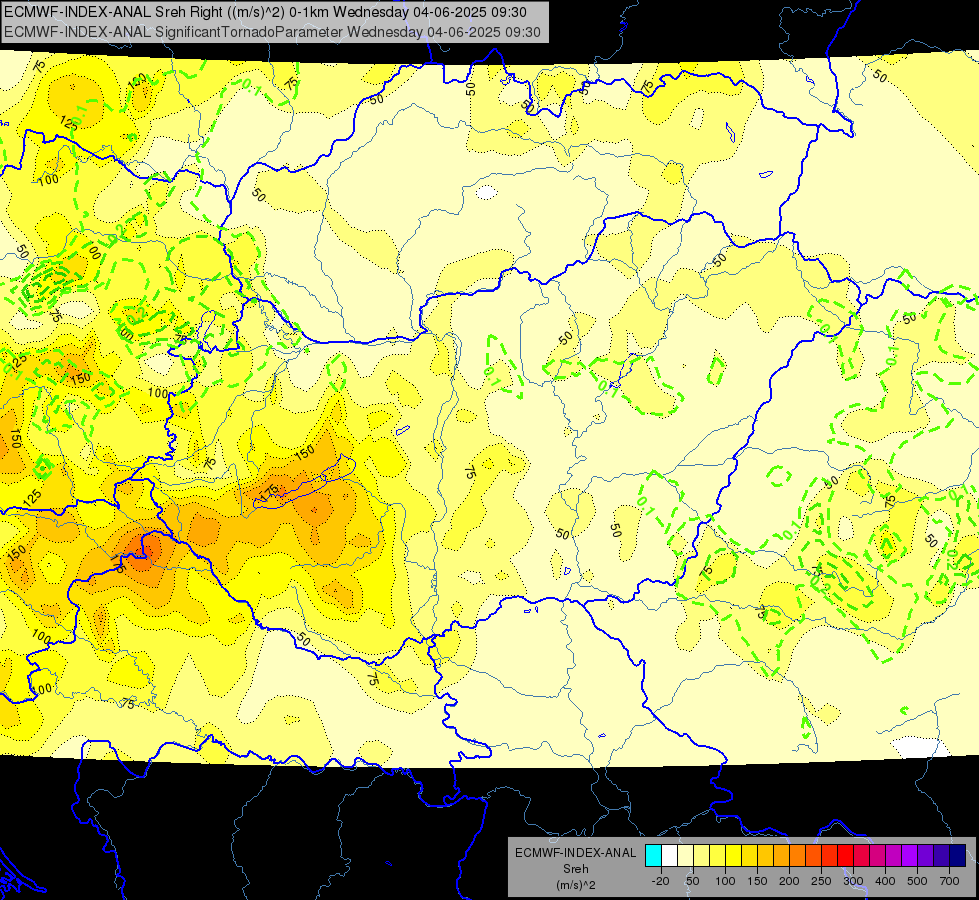This screenshot has height=900, width=979.
Task: Click the 300 tick label on the legend
Action: tap(854, 881)
